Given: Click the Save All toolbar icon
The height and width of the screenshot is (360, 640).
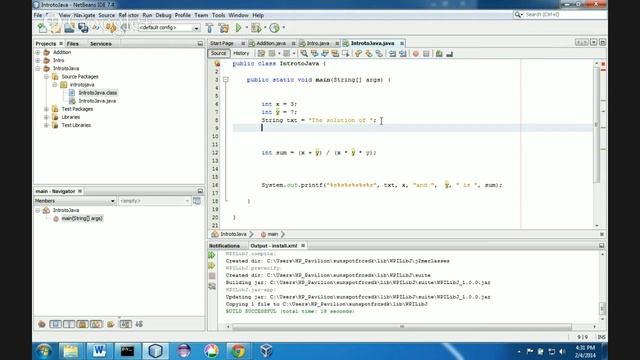Looking at the screenshot, I should pyautogui.click(x=83, y=28).
